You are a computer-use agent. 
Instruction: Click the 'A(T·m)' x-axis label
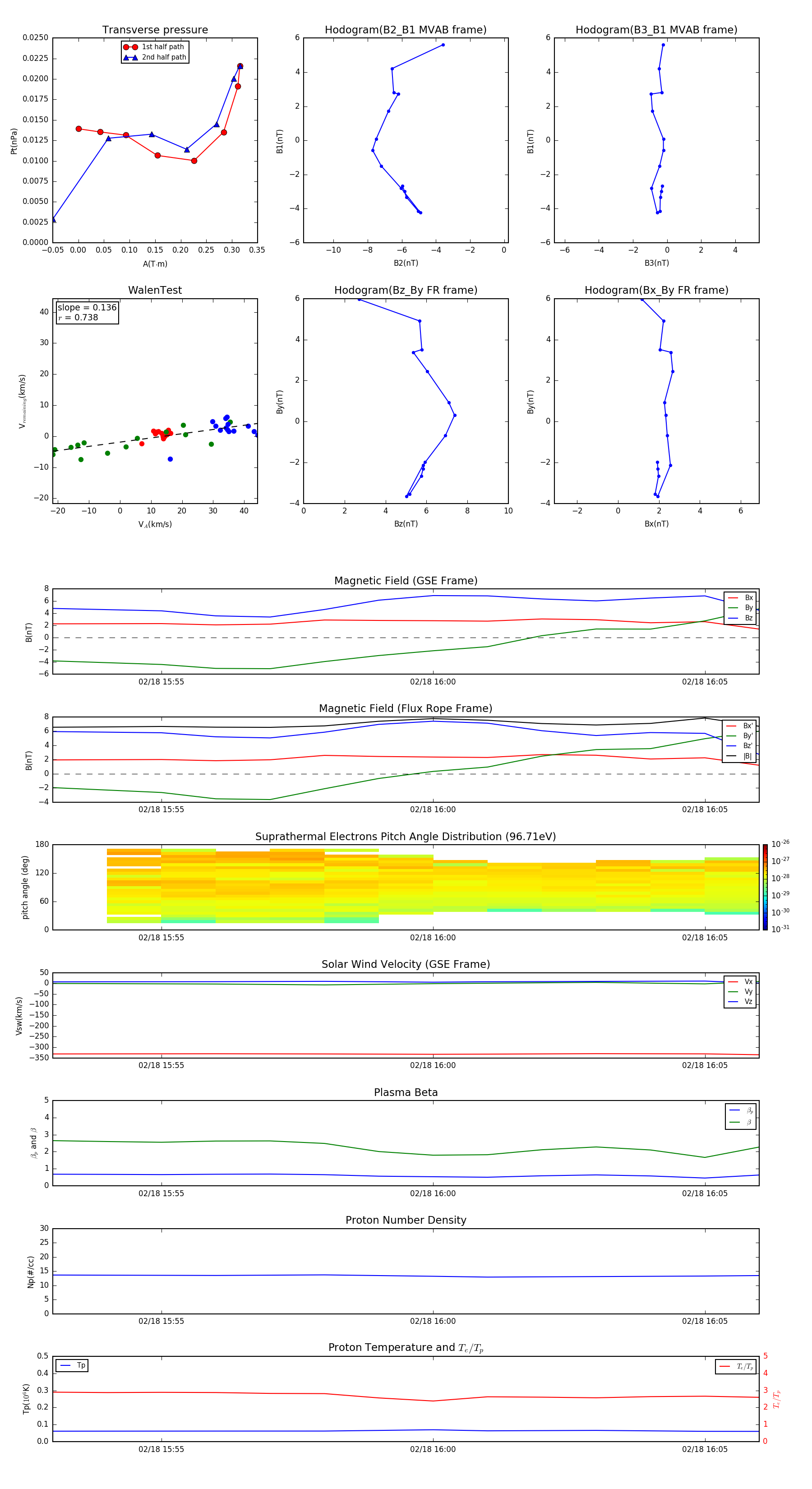click(155, 264)
